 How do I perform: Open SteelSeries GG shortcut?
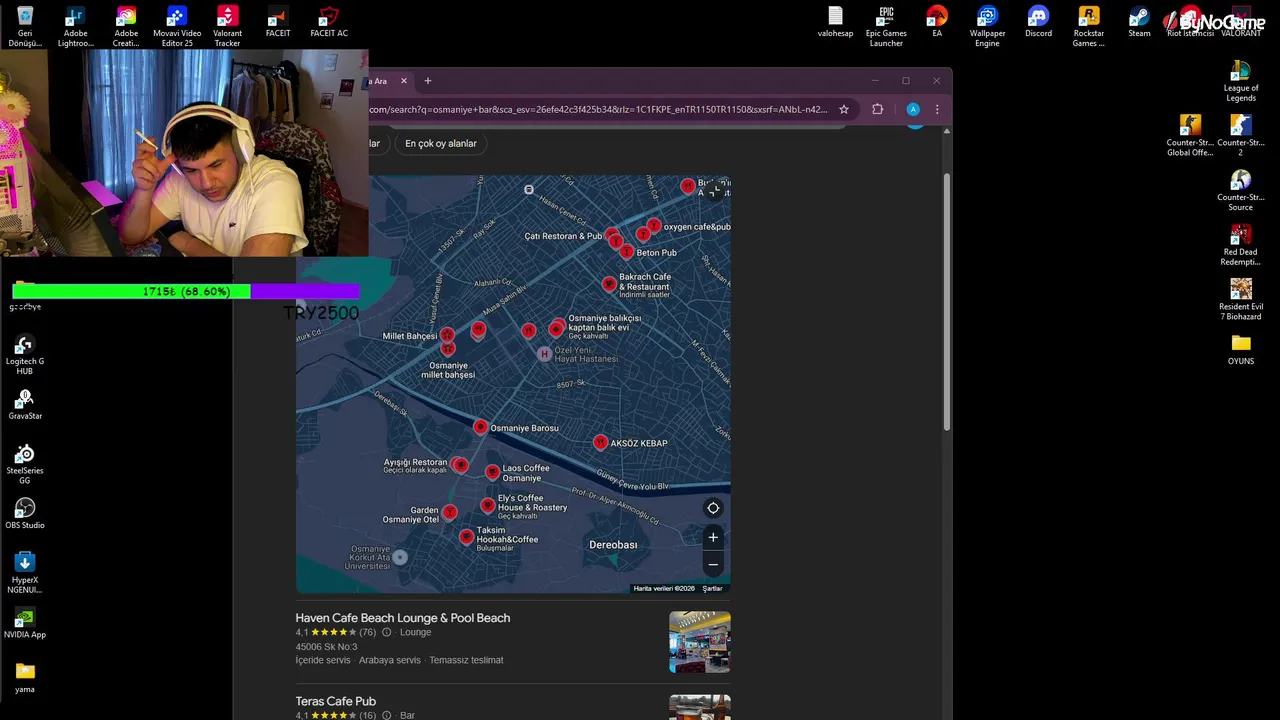pyautogui.click(x=25, y=463)
